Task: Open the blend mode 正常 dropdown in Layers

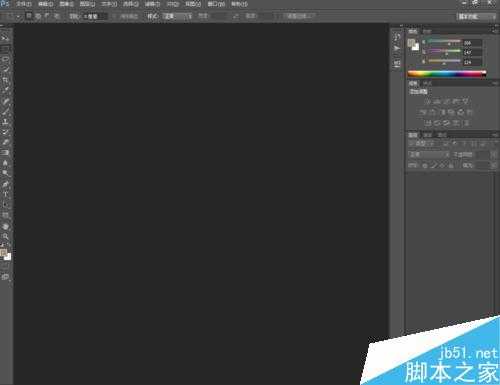Action: pos(429,155)
